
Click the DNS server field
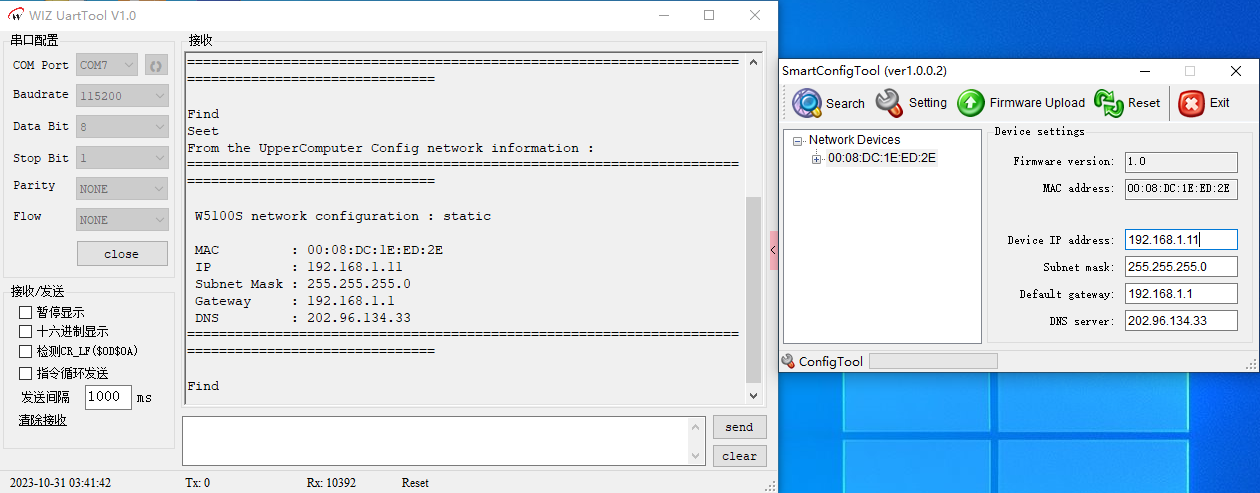(1181, 321)
